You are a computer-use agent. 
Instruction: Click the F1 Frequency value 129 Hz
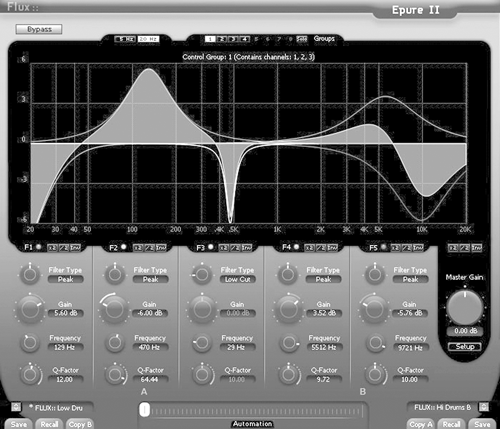(64, 347)
